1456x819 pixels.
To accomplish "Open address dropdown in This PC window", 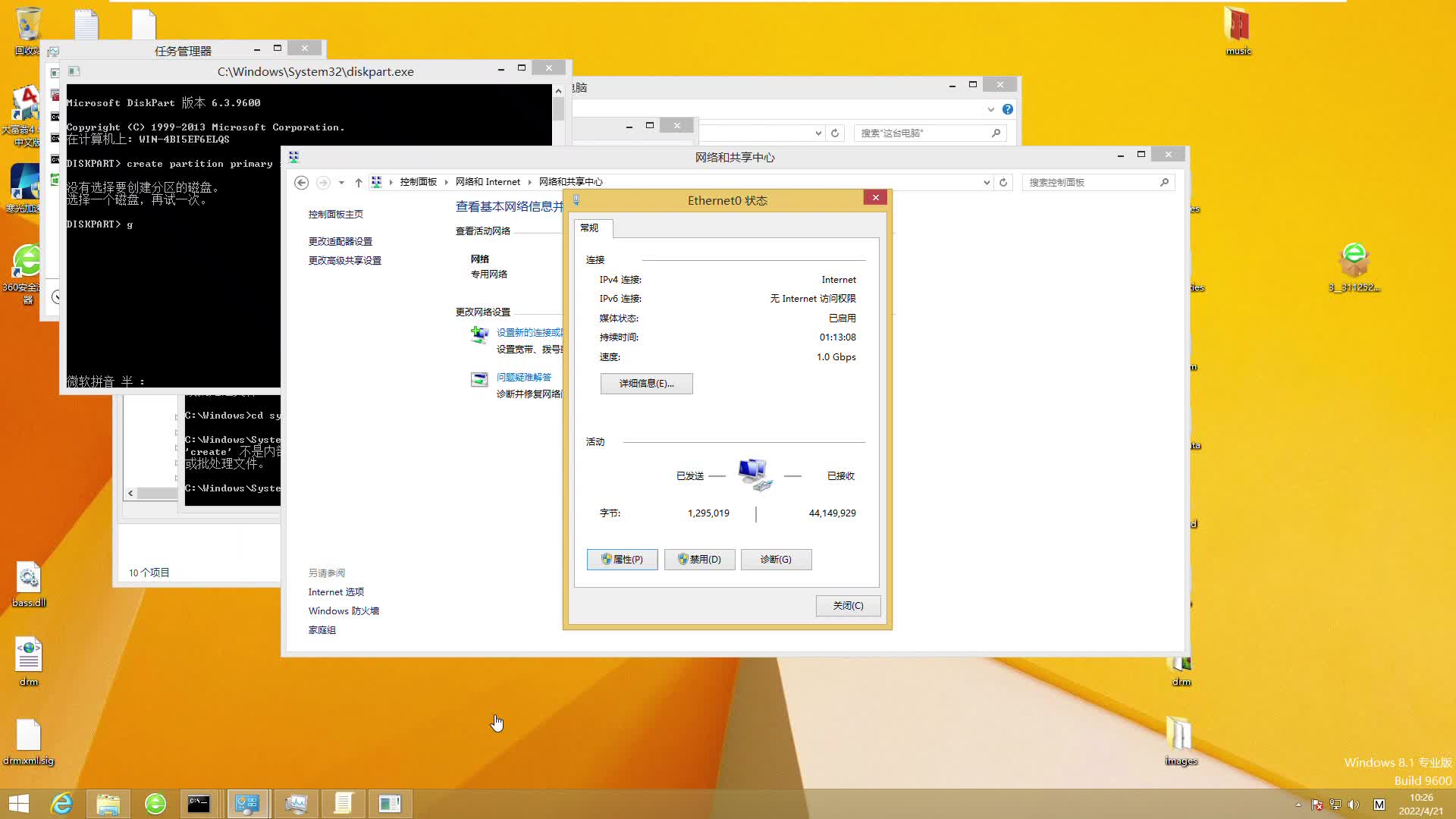I will click(818, 133).
